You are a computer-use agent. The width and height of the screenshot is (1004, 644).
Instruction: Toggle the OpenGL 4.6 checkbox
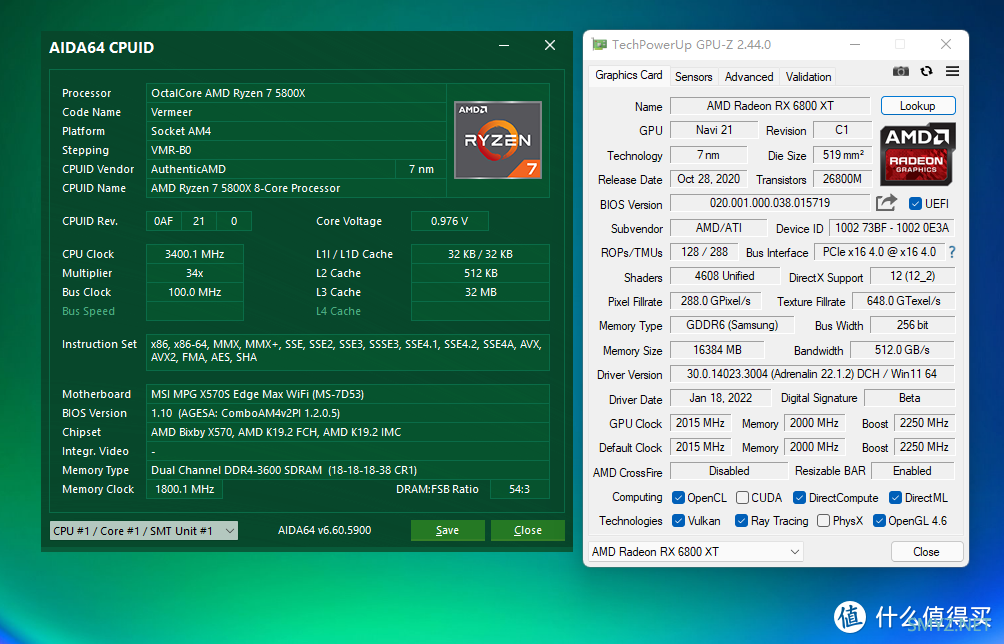[x=879, y=520]
